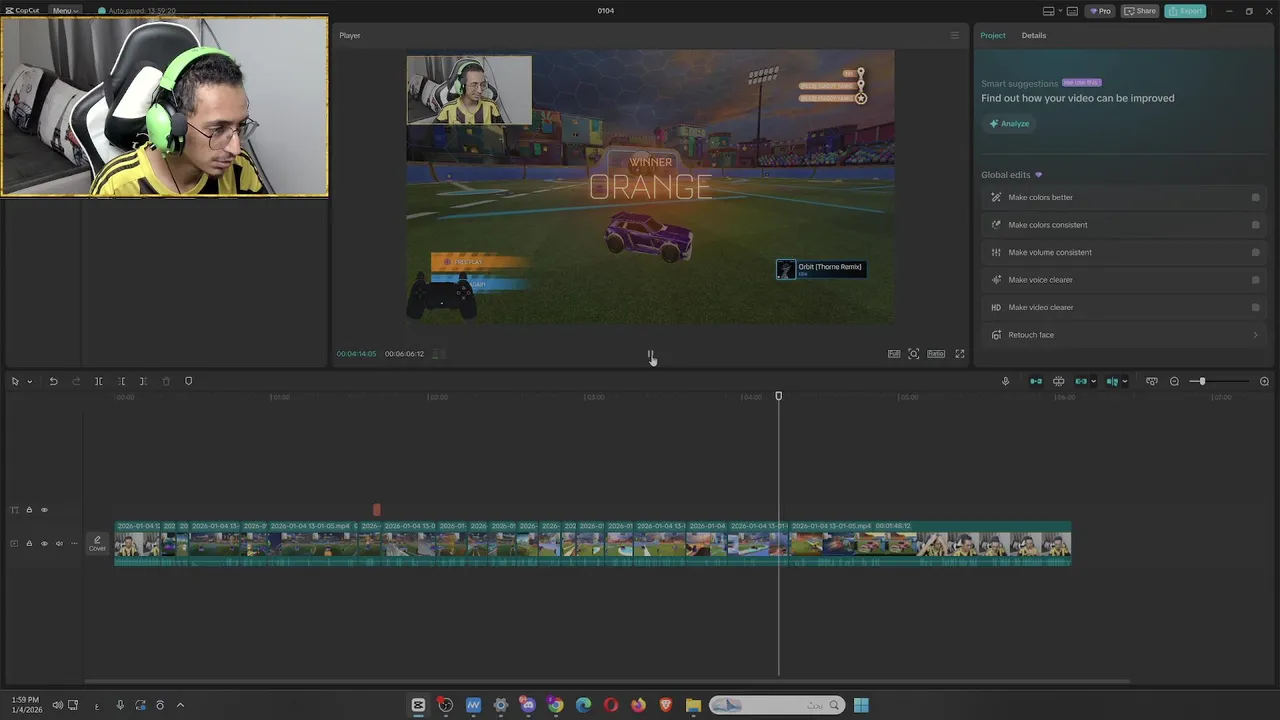The width and height of the screenshot is (1280, 720).
Task: Start voiceover recording with microphone icon
Action: [1006, 381]
